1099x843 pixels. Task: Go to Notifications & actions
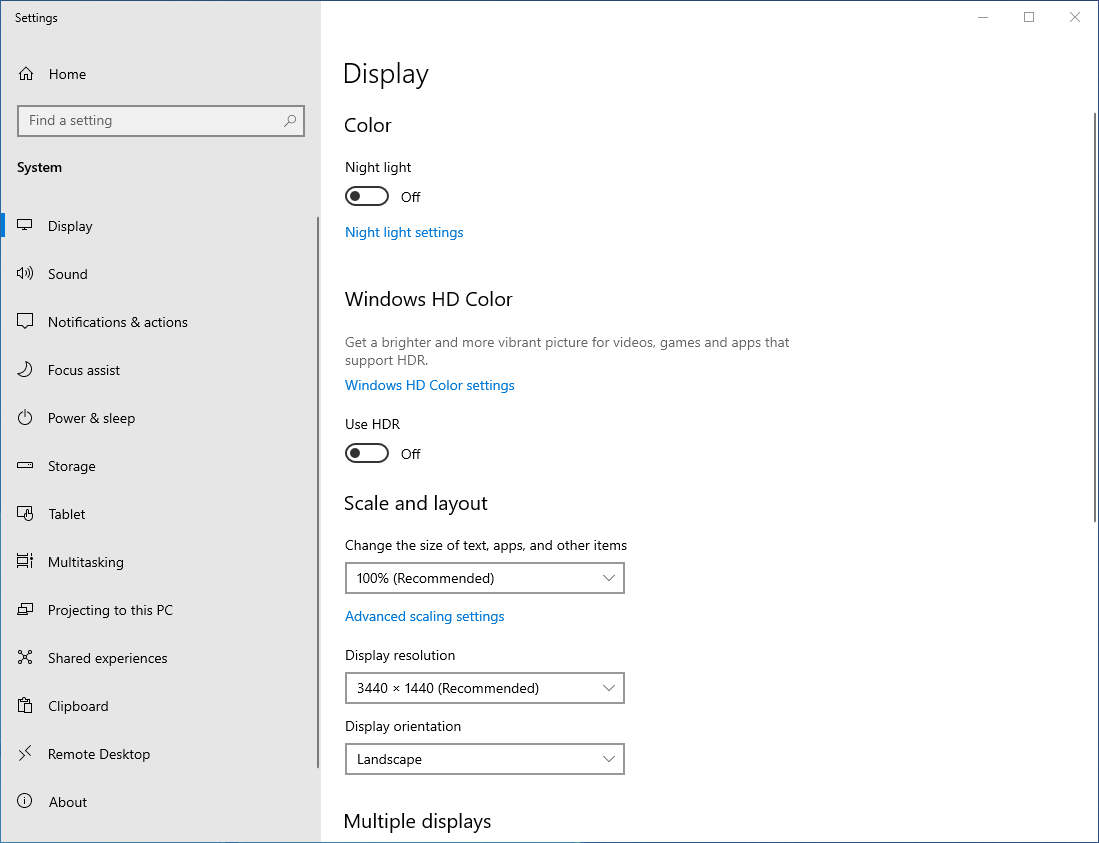(159, 322)
